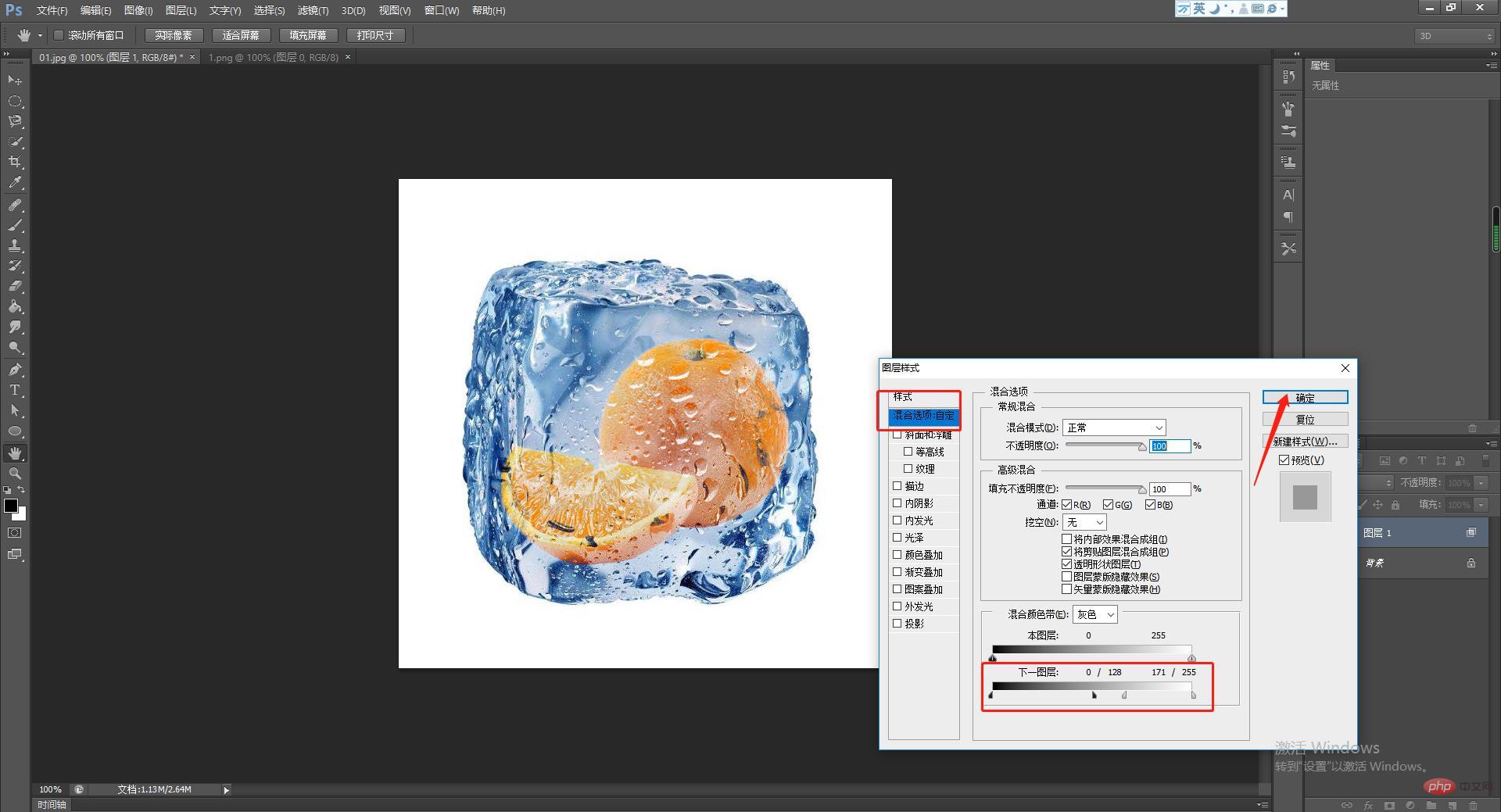Select the Brush tool

(x=15, y=225)
